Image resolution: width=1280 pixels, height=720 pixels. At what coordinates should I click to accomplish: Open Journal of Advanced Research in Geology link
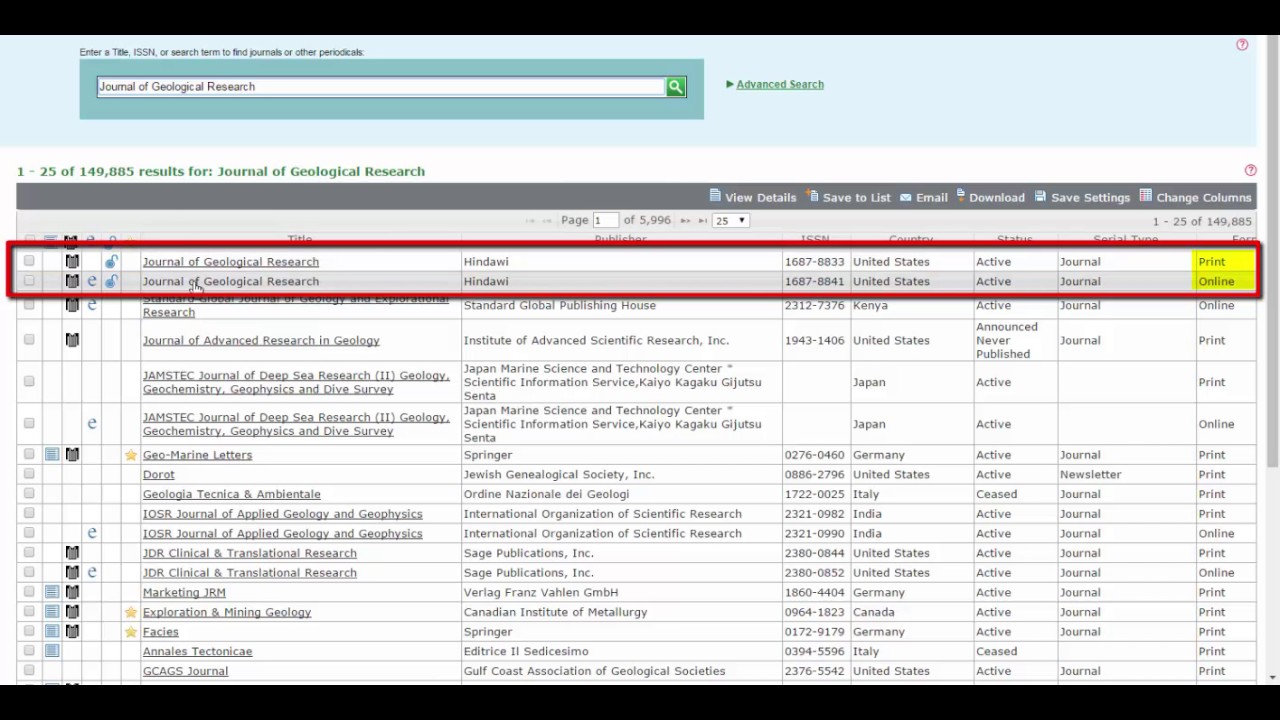[x=261, y=341]
